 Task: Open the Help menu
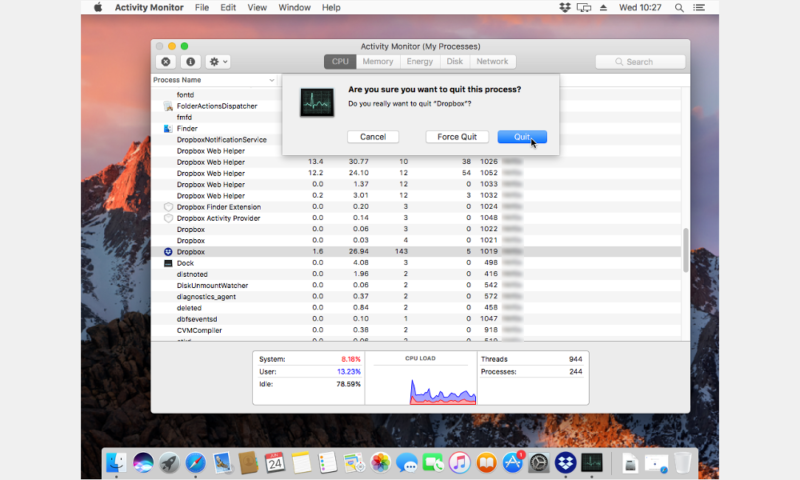coord(331,7)
